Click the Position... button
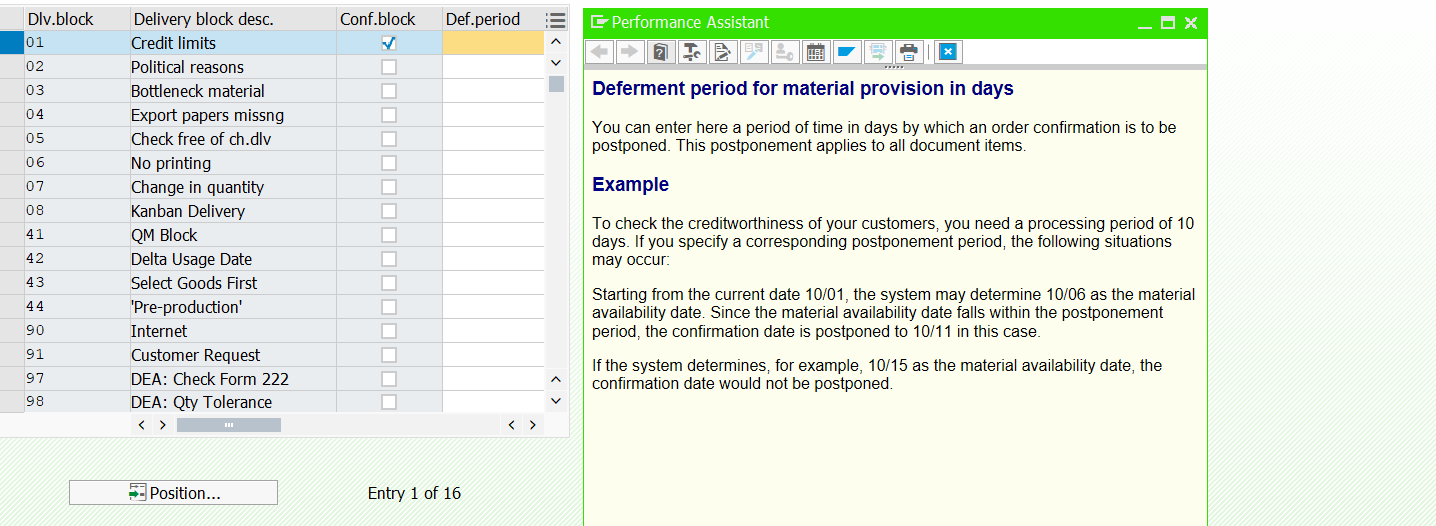The width and height of the screenshot is (1436, 526). 173,493
